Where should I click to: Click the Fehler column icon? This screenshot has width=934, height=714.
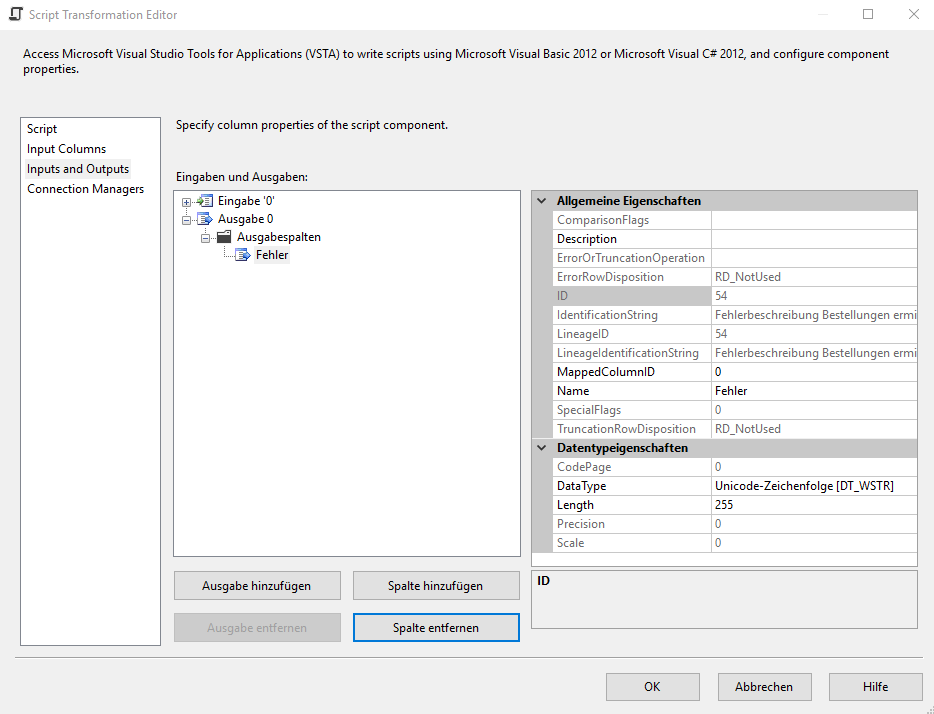243,255
